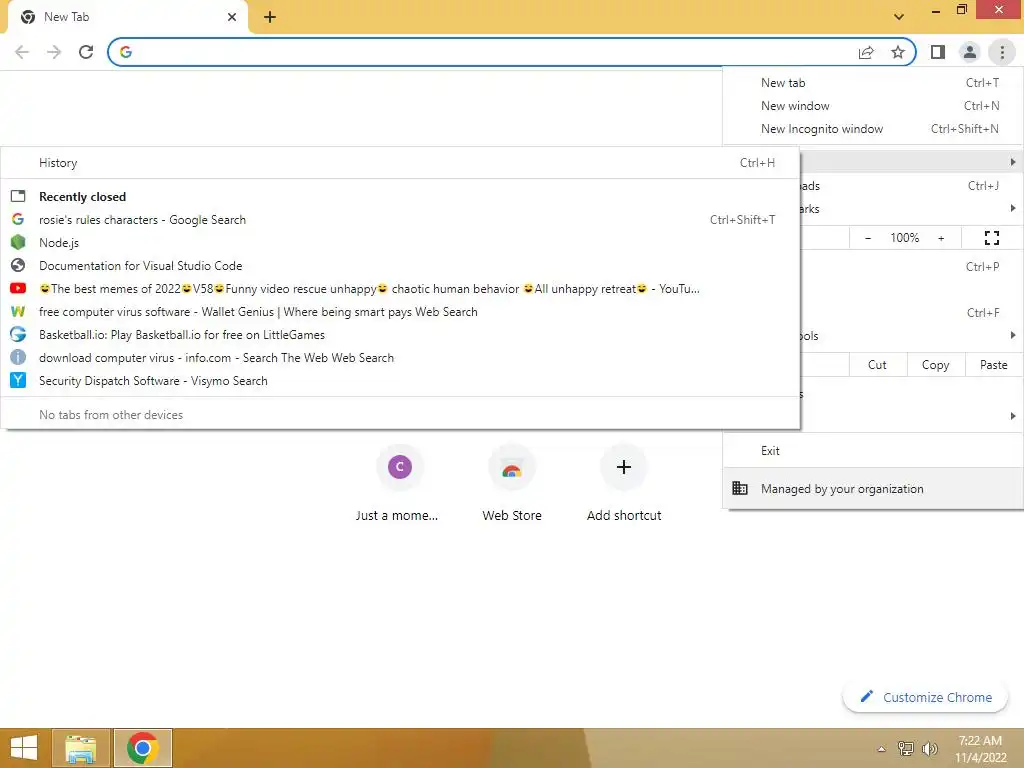Open the Windows Start button

pyautogui.click(x=24, y=748)
